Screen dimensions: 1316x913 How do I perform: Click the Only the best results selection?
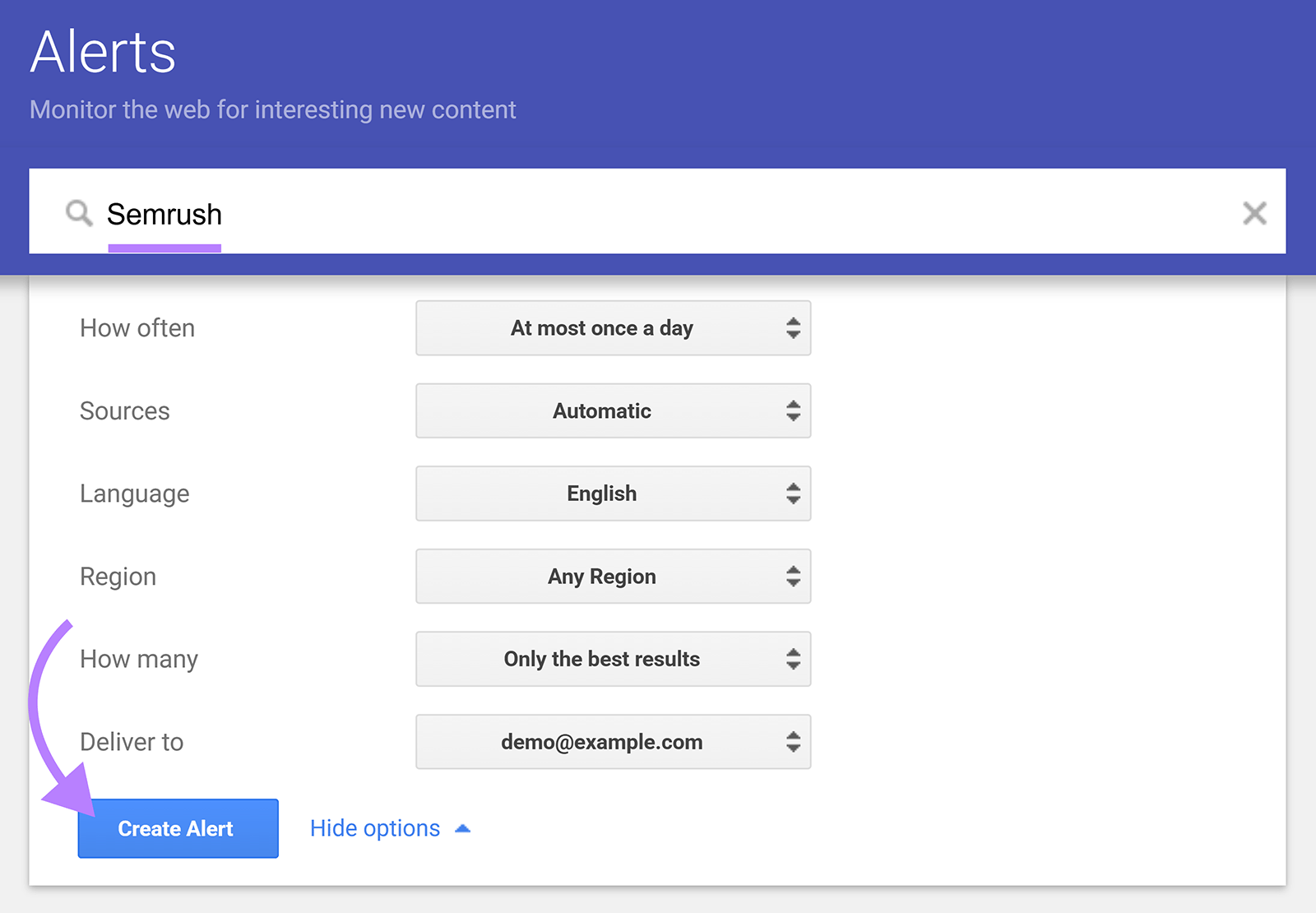(x=602, y=659)
